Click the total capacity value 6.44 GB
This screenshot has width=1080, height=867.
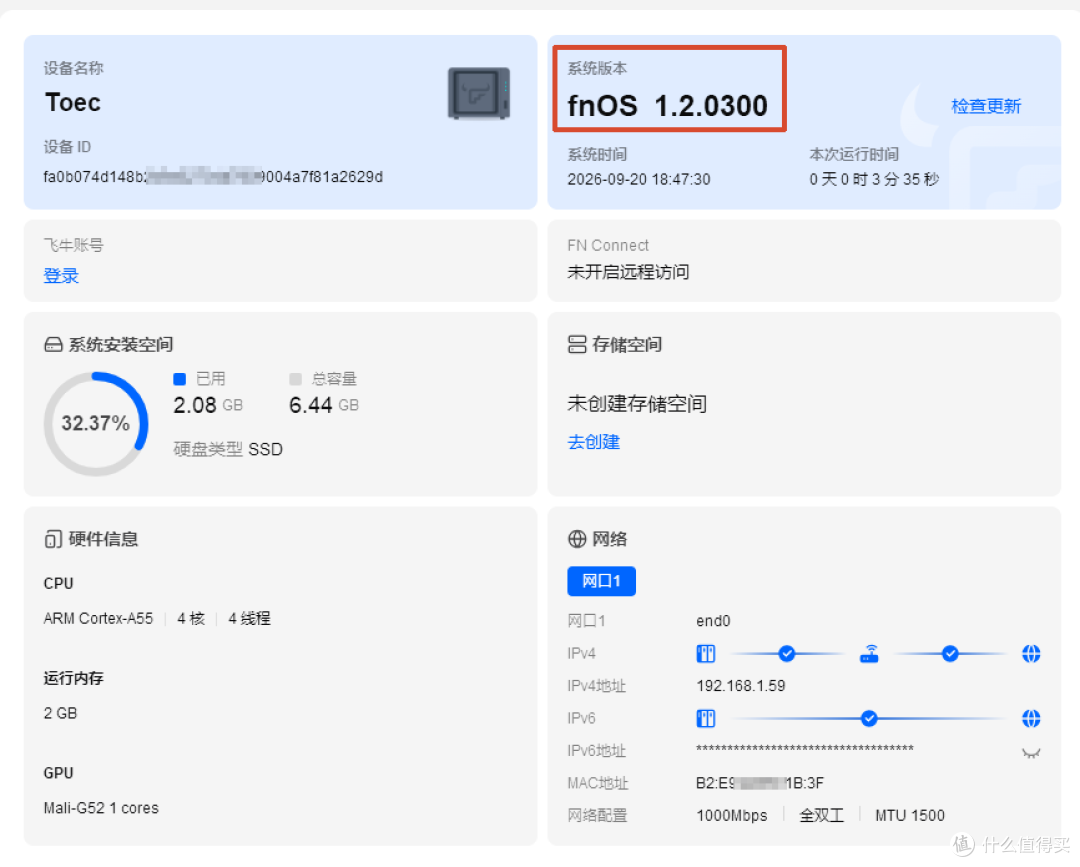click(324, 405)
